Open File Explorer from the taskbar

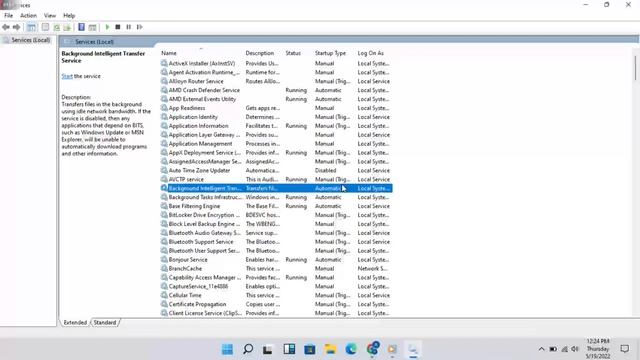coord(330,349)
